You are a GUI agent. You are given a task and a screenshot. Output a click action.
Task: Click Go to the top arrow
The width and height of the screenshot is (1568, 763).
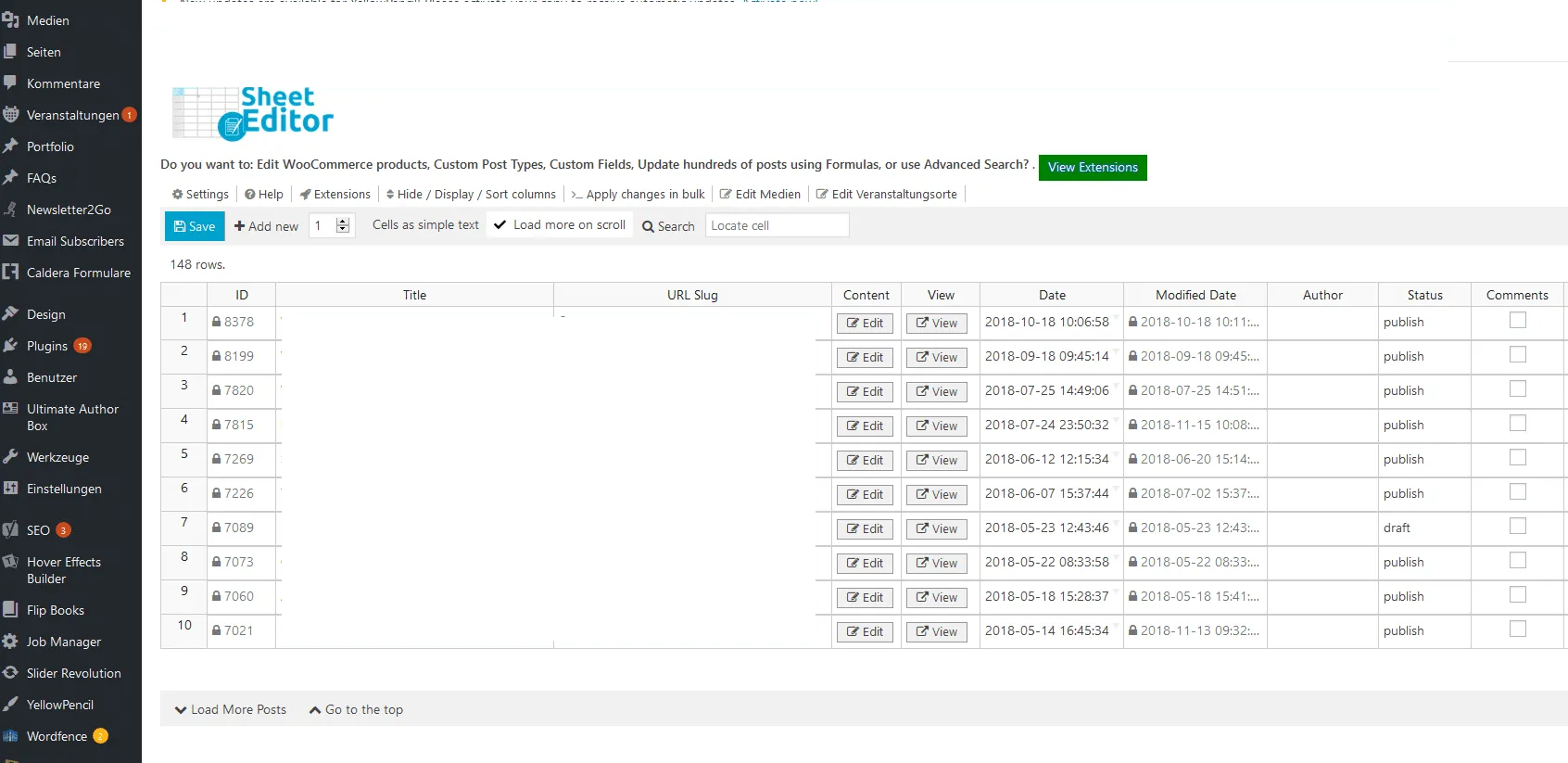tap(315, 710)
